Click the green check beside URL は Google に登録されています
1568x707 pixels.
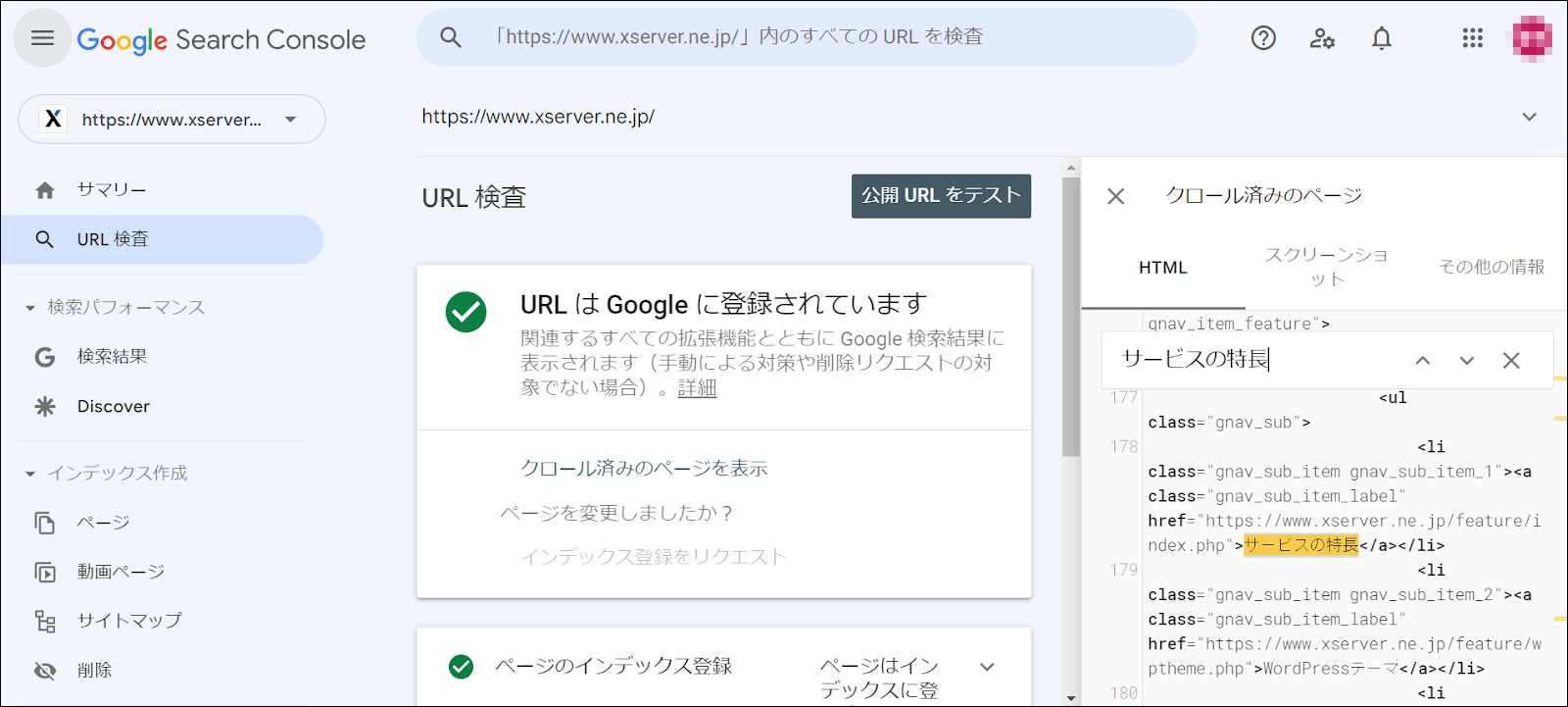coord(465,312)
